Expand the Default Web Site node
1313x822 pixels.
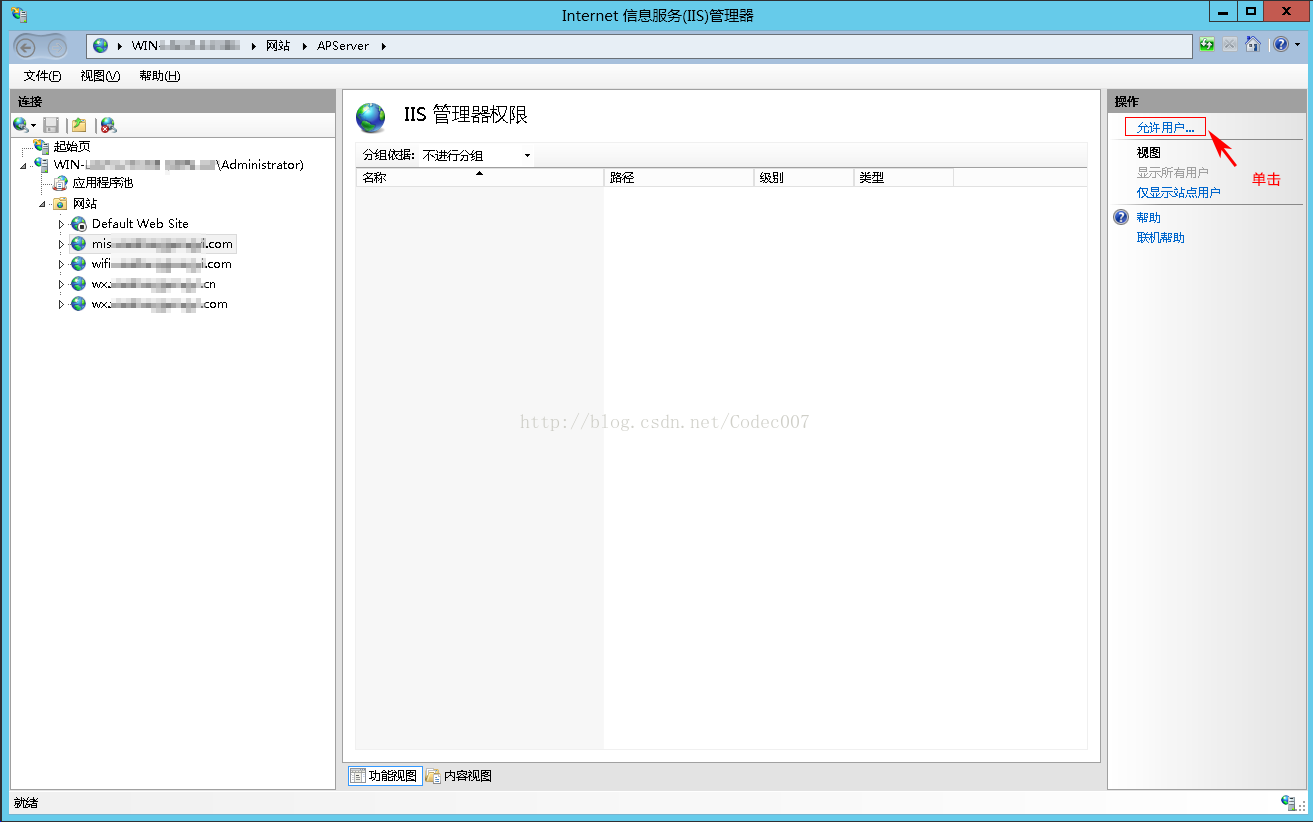click(61, 224)
